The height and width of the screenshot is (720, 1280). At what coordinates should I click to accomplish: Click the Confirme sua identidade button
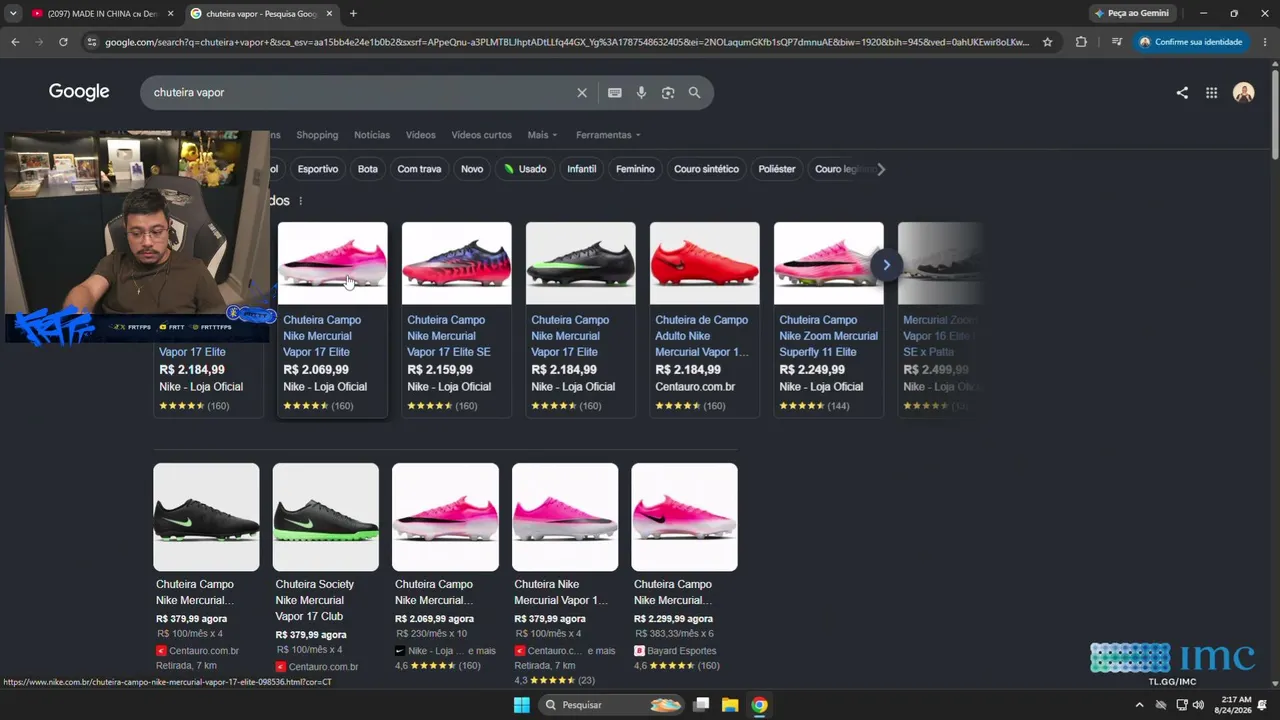1190,42
